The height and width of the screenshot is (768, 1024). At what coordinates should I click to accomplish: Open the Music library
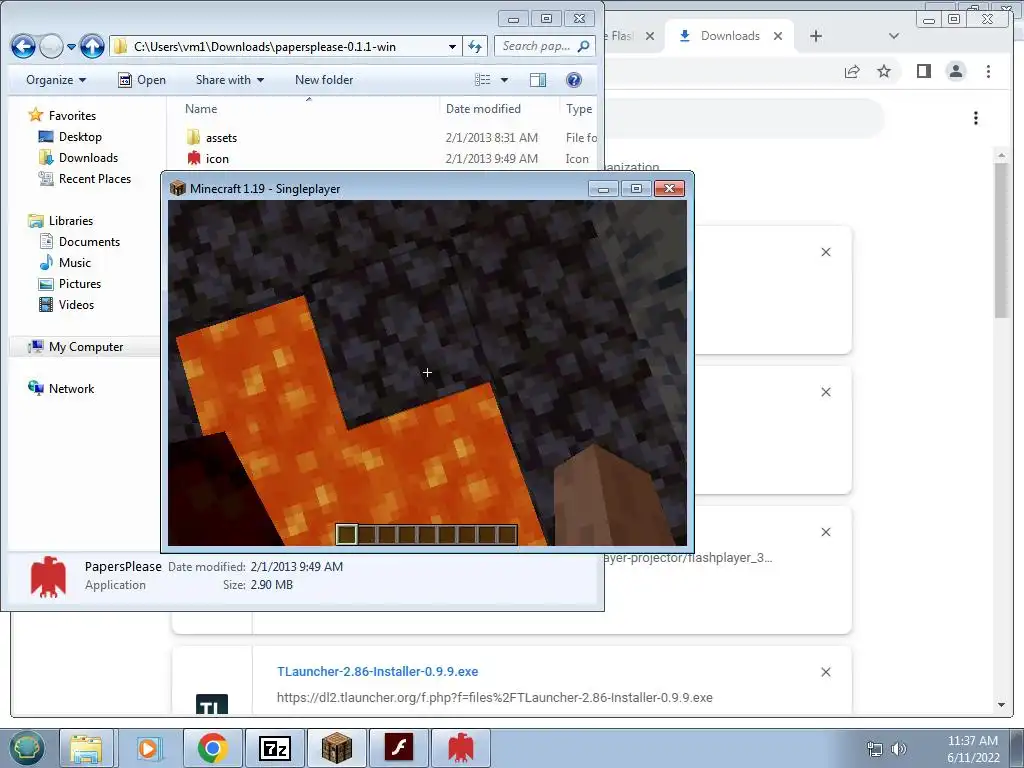74,263
